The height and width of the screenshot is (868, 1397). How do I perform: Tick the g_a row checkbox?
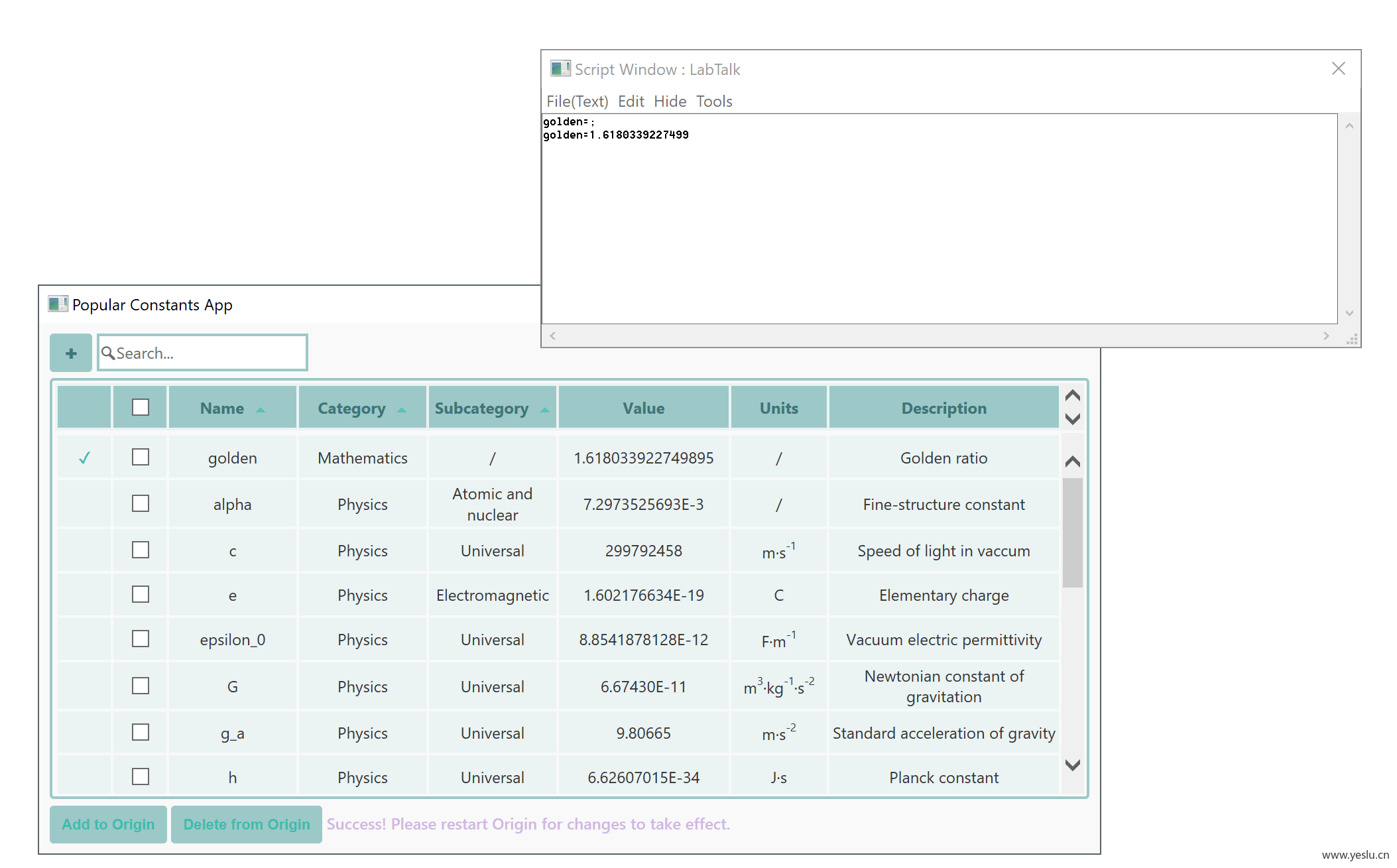click(x=141, y=732)
